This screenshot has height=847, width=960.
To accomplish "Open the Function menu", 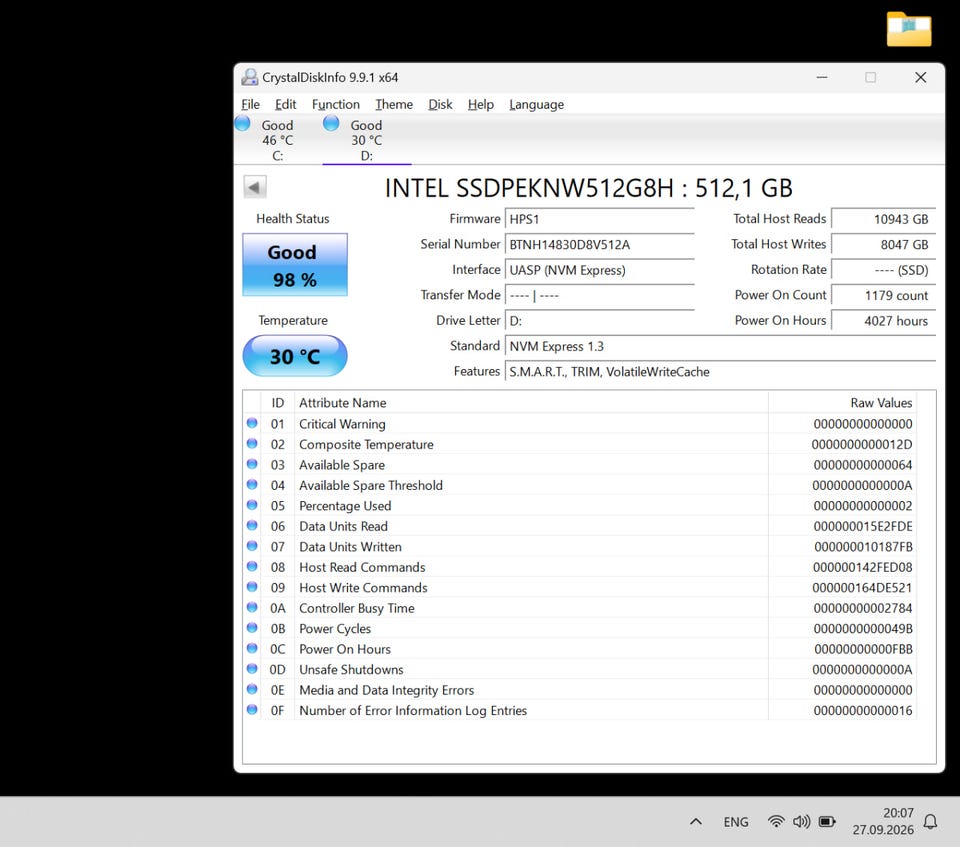I will click(x=336, y=105).
